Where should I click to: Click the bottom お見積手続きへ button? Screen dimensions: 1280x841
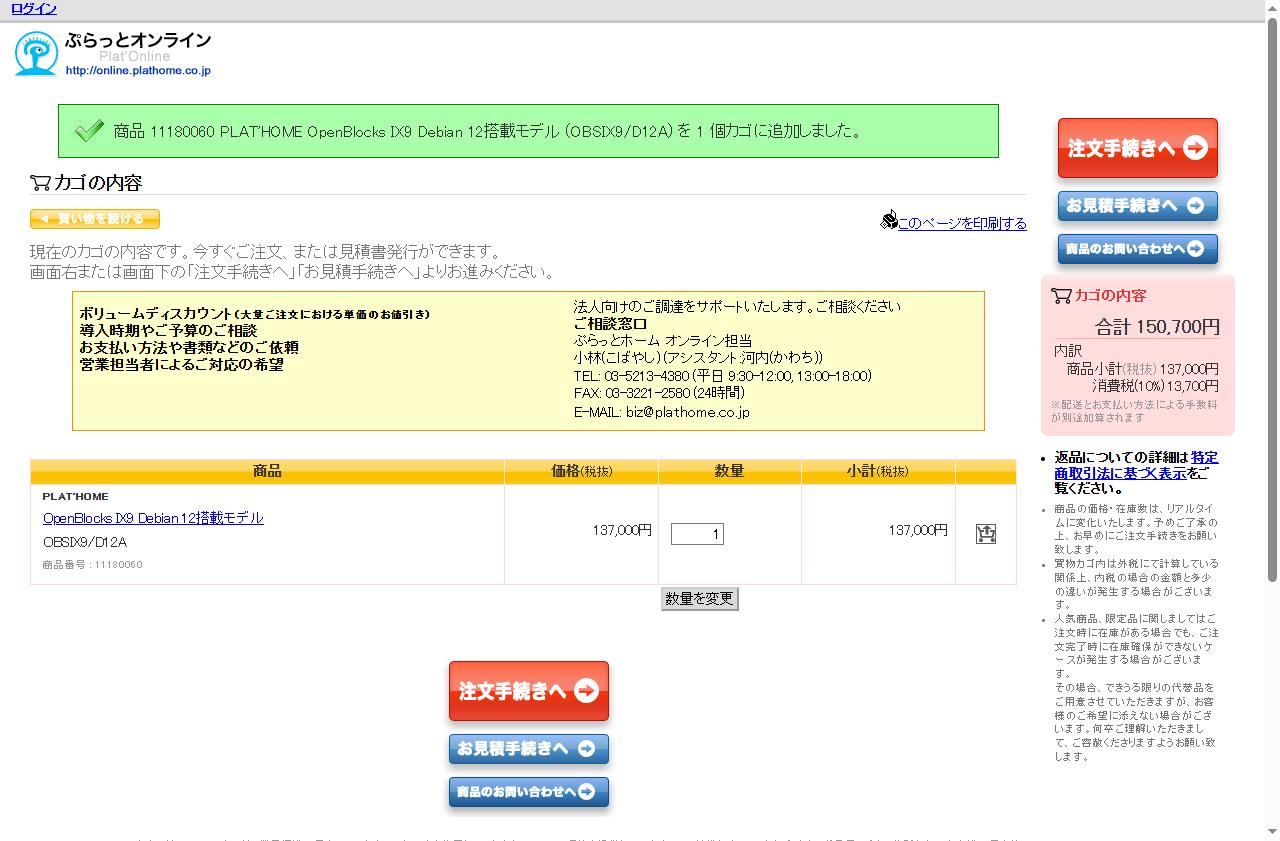529,749
